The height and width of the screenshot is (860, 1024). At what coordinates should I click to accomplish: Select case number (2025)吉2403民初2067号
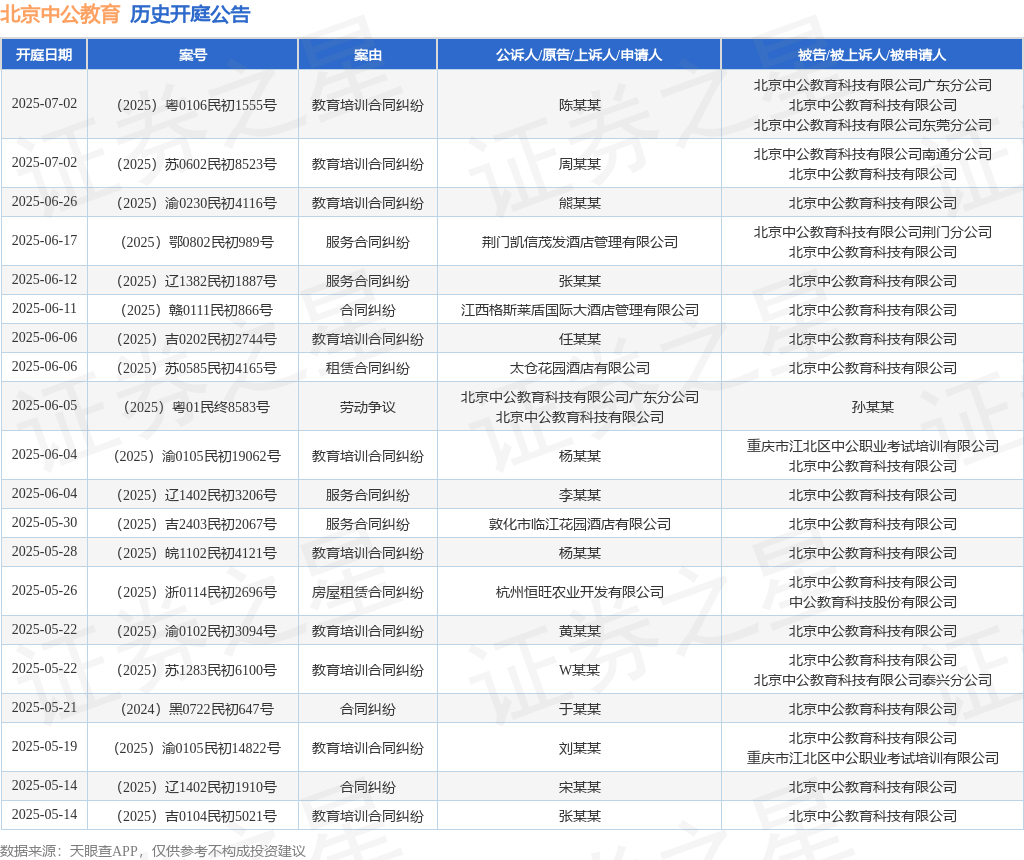pyautogui.click(x=197, y=524)
